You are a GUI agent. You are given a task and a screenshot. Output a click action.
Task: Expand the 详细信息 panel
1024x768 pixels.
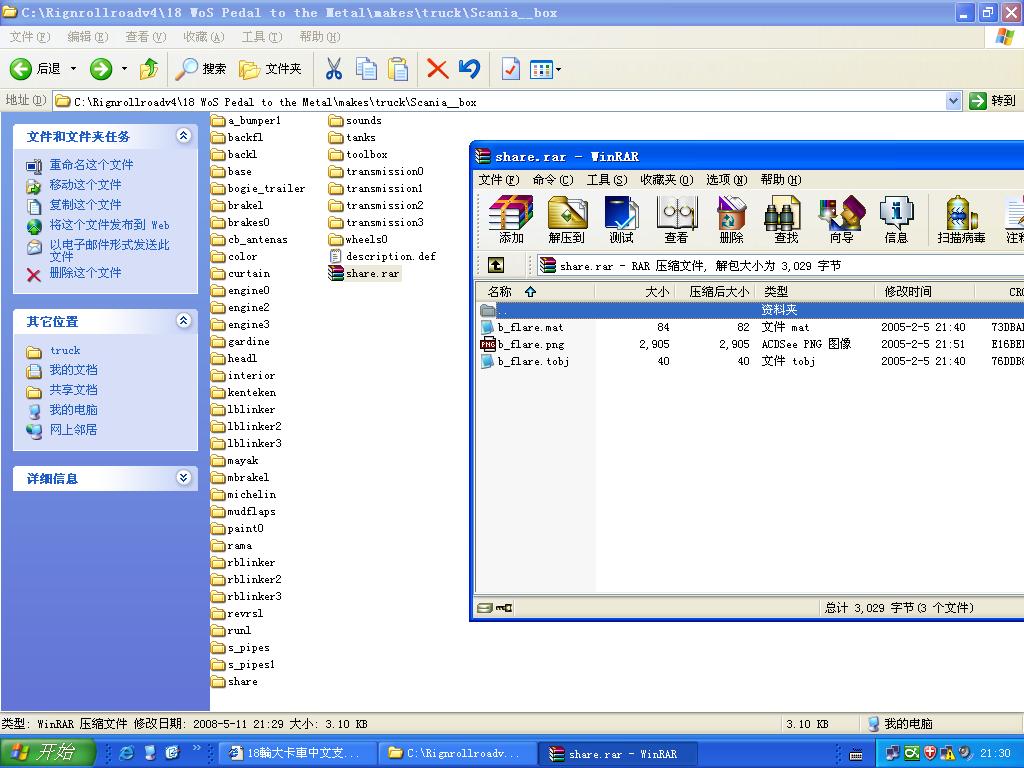point(183,478)
